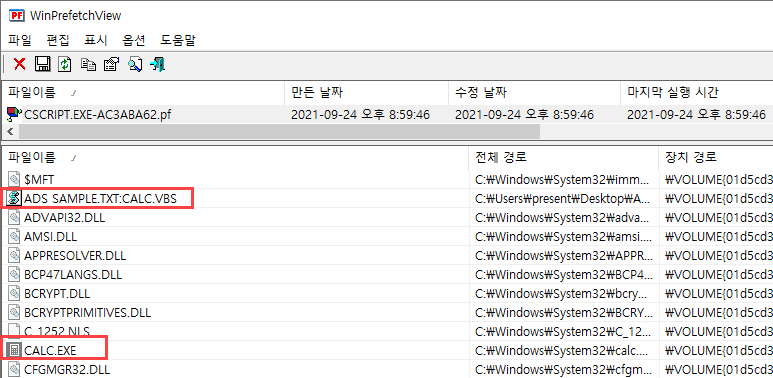Click the ADVAPI32.DLL file icon
The height and width of the screenshot is (378, 773).
pos(15,217)
